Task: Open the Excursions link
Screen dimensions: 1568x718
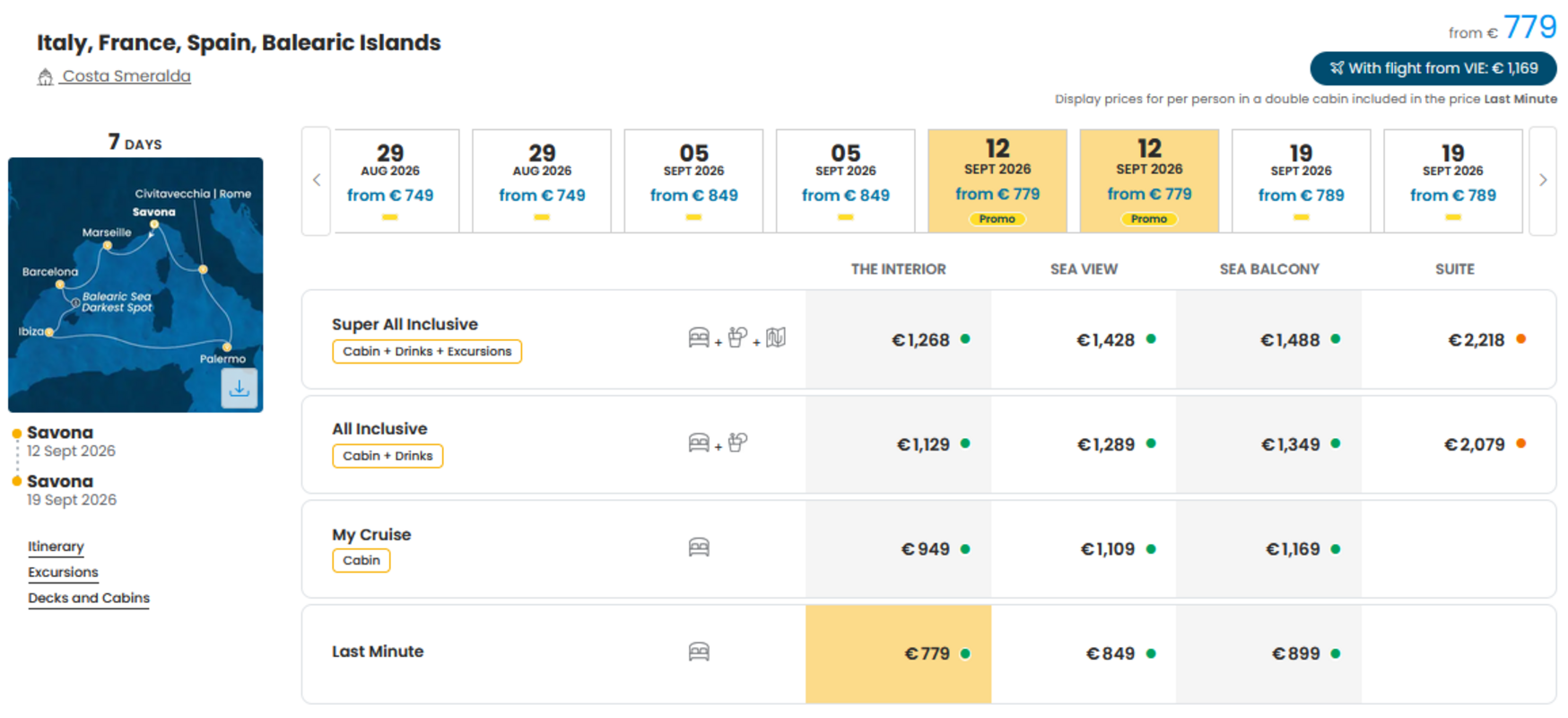Action: coord(63,572)
